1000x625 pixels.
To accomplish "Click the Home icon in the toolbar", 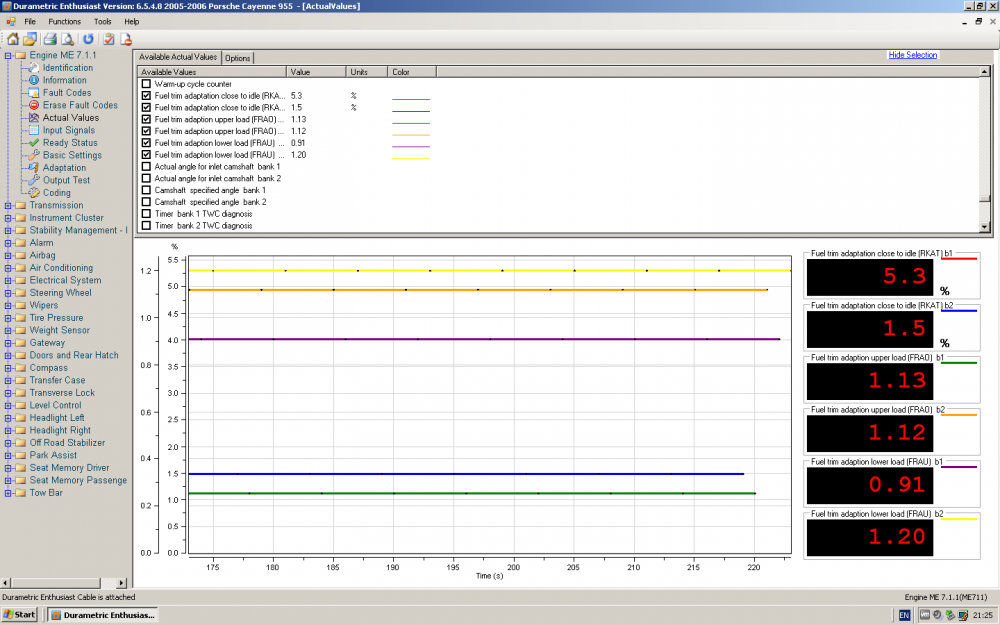I will (13, 39).
